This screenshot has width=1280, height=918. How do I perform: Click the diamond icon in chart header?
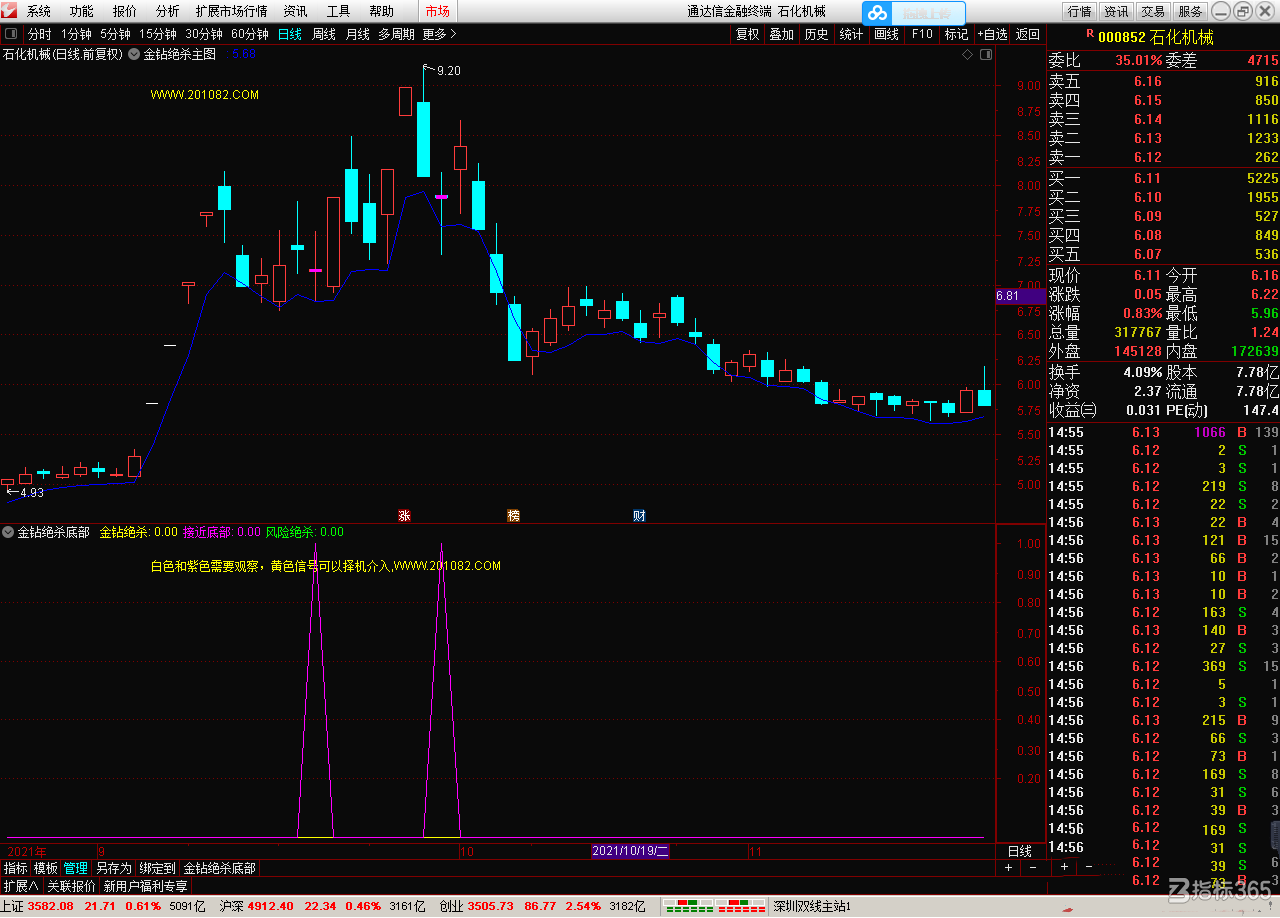point(967,54)
